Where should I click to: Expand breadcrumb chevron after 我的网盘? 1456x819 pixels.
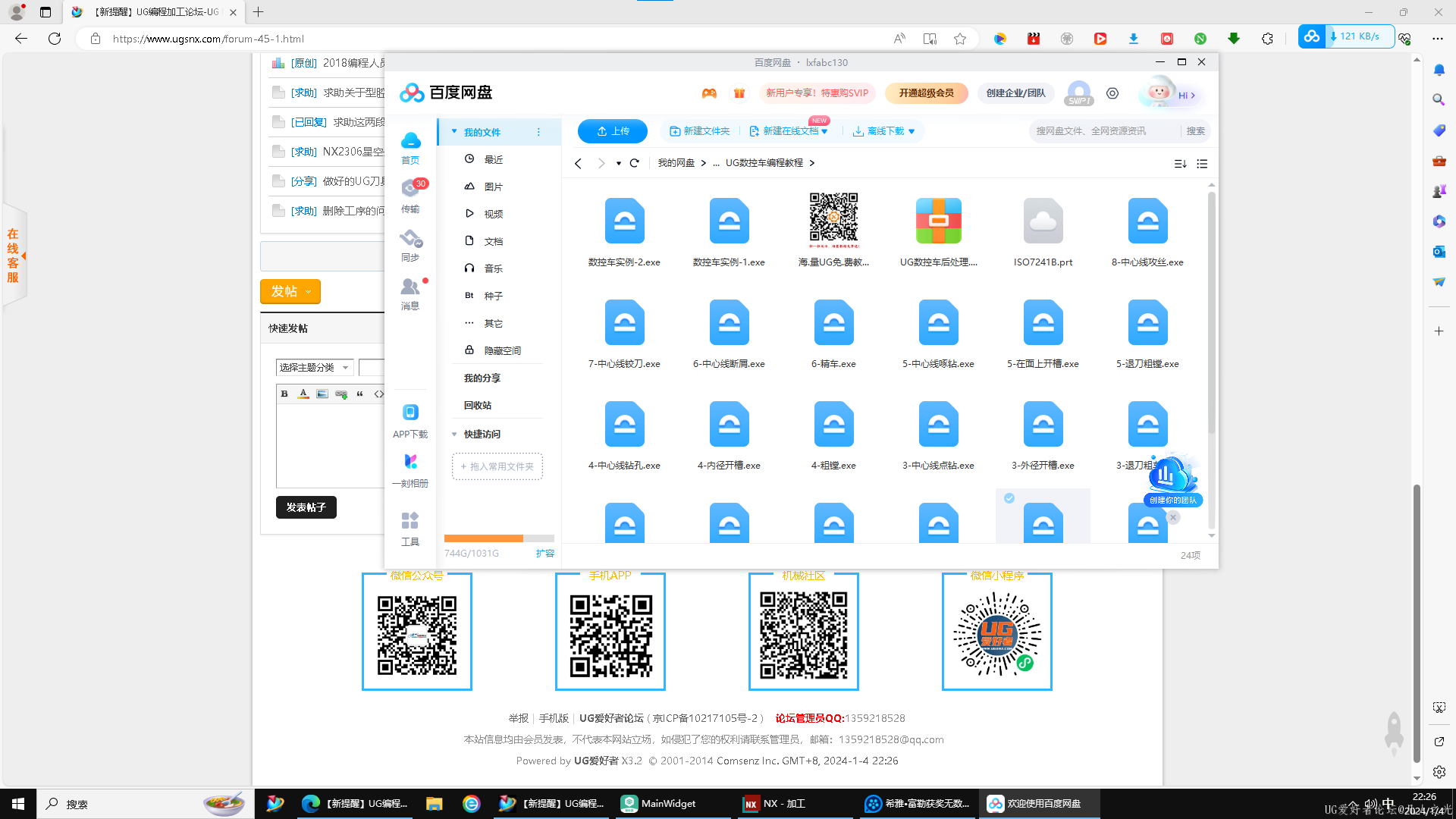[x=704, y=163]
